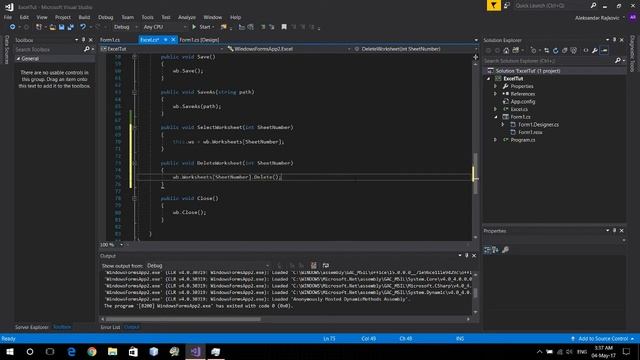Switch to the Form1.cs [Design] tab
640x360 pixels.
tap(199, 40)
